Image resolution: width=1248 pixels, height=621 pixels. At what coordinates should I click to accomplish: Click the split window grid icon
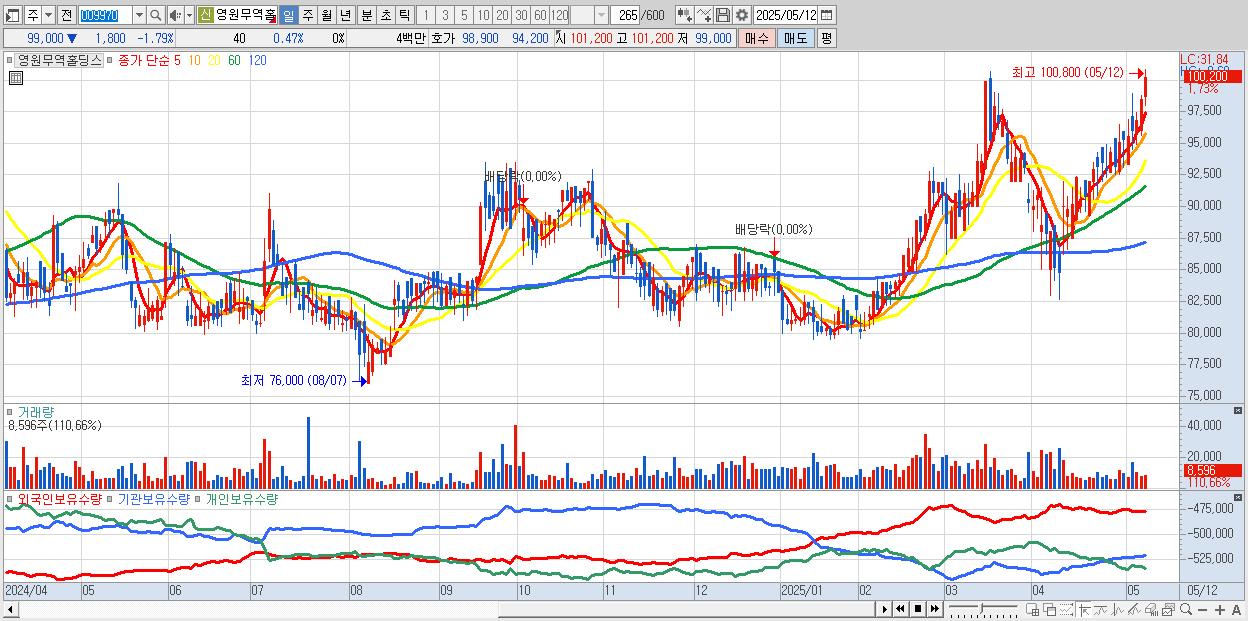point(1032,610)
